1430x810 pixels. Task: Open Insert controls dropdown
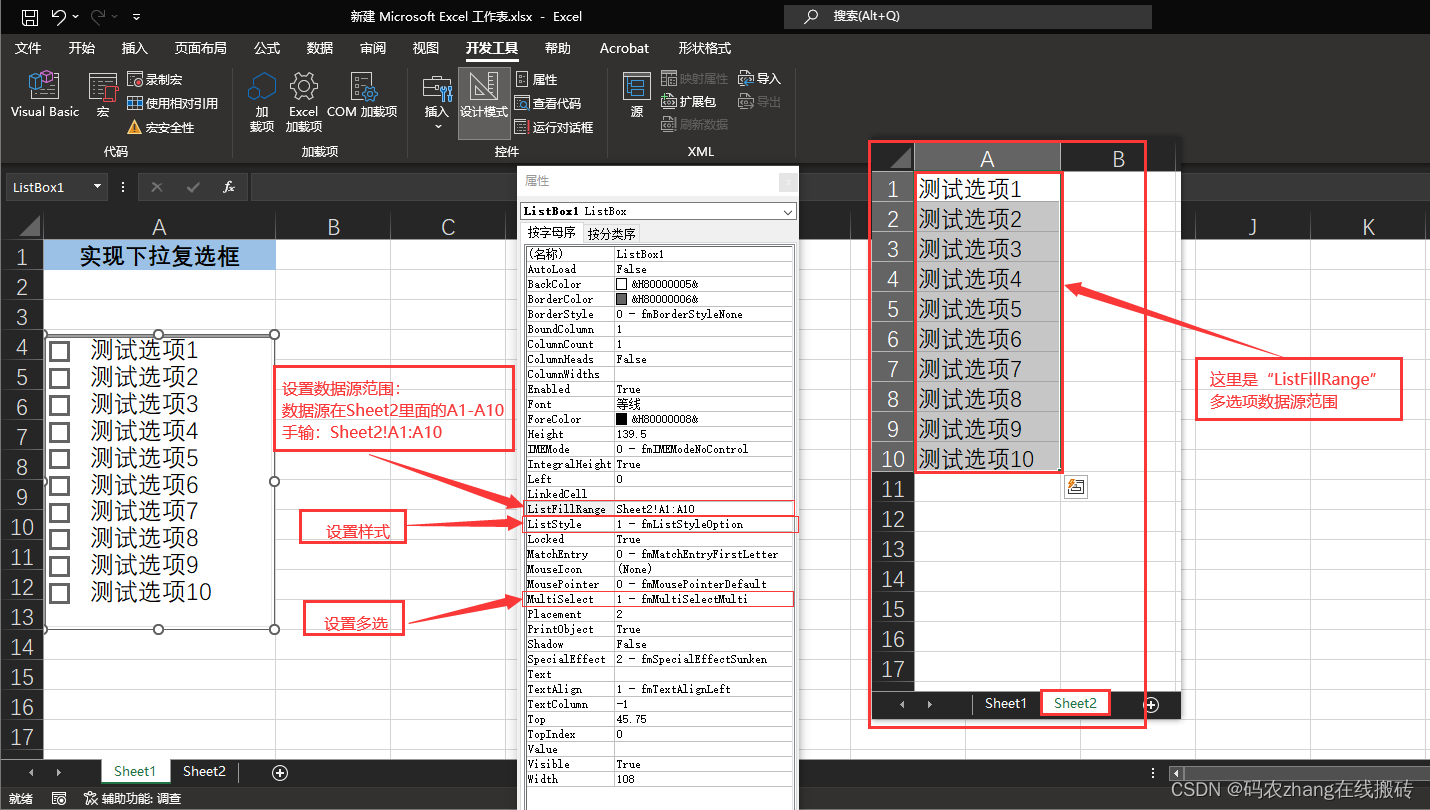pyautogui.click(x=437, y=102)
